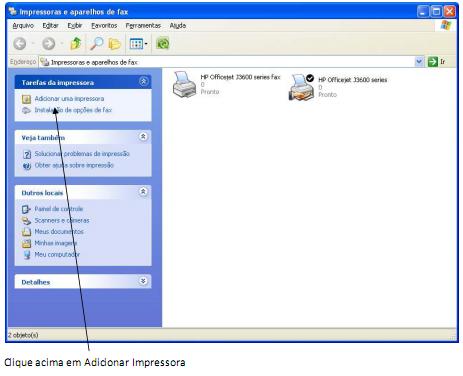The image size is (463, 376).
Task: Click the window title bar printer icon
Action: (13, 12)
